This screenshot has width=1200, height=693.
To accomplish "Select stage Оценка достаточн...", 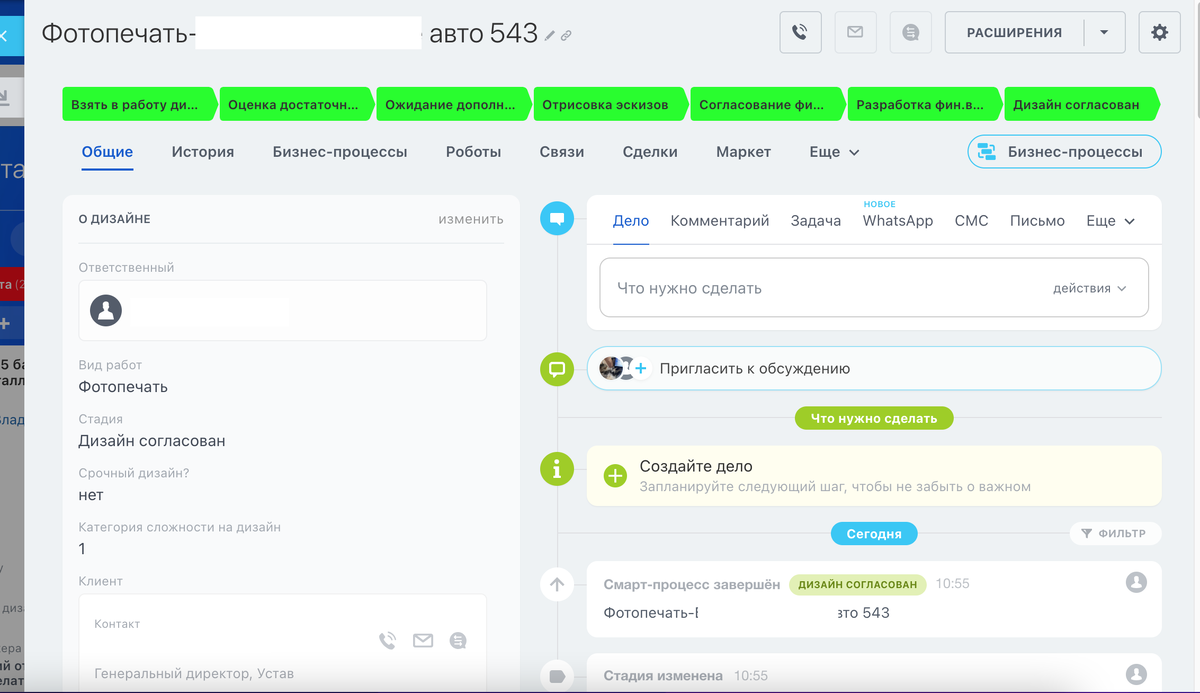I will pyautogui.click(x=297, y=104).
